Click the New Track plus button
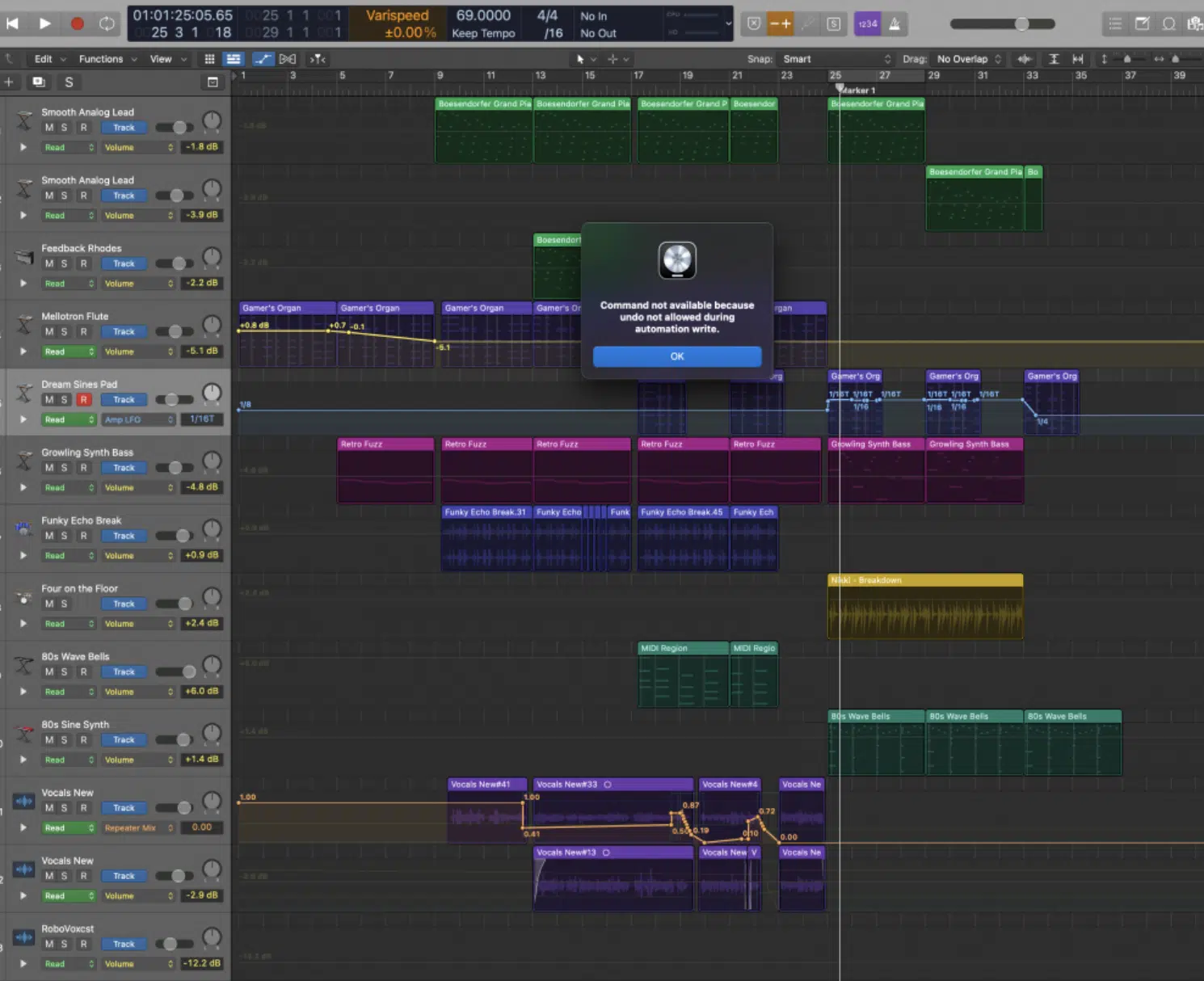This screenshot has width=1204, height=981. tap(9, 82)
